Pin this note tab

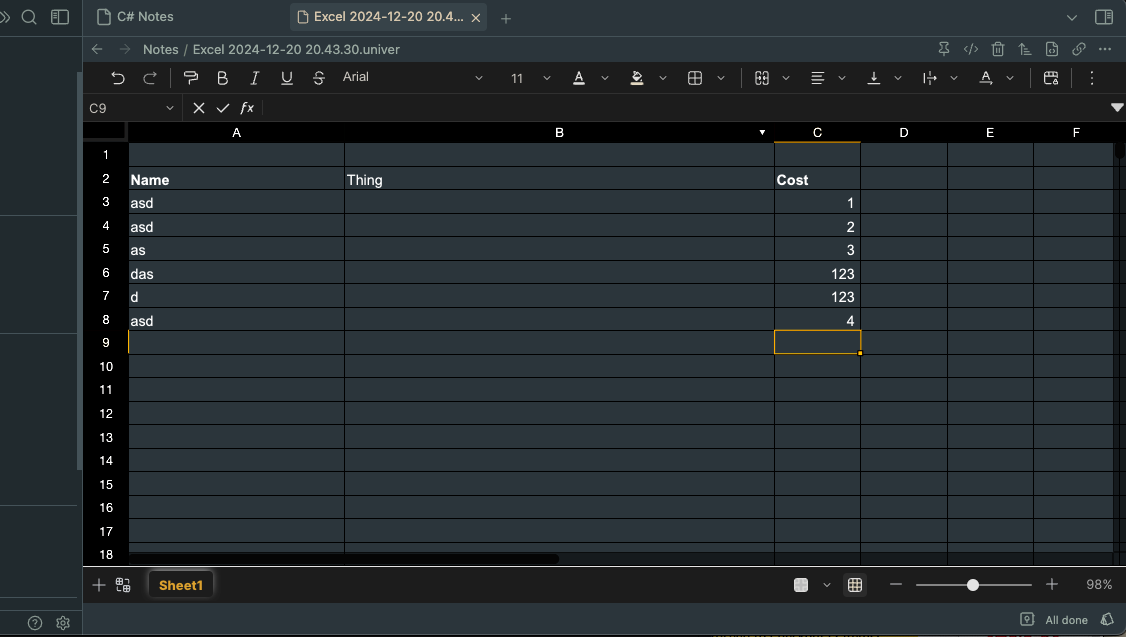tap(944, 49)
